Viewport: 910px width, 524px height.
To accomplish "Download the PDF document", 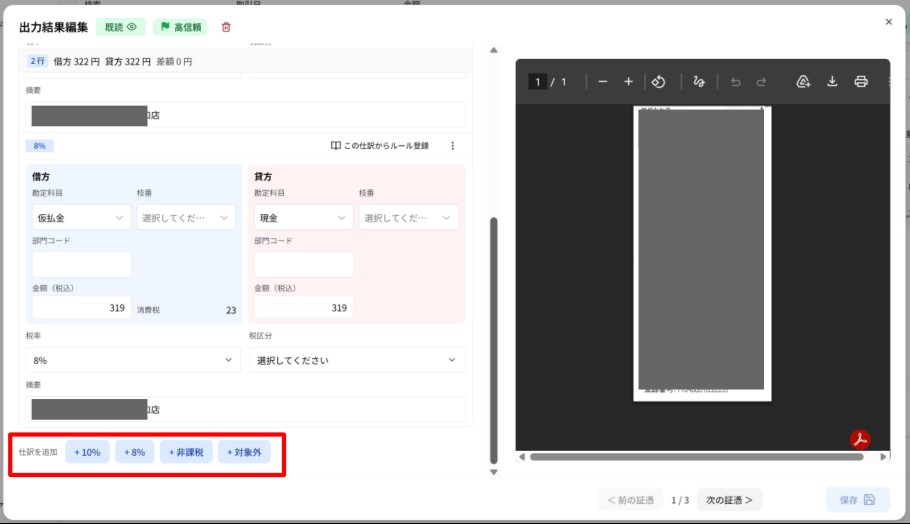I will tap(832, 82).
